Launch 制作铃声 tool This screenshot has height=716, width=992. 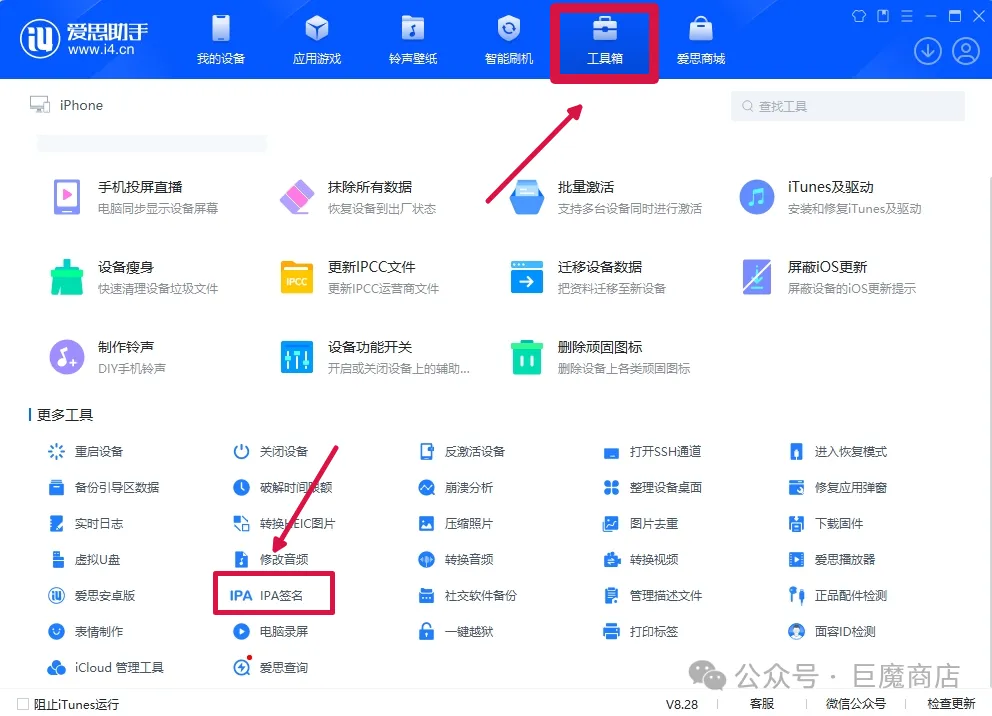coord(108,357)
